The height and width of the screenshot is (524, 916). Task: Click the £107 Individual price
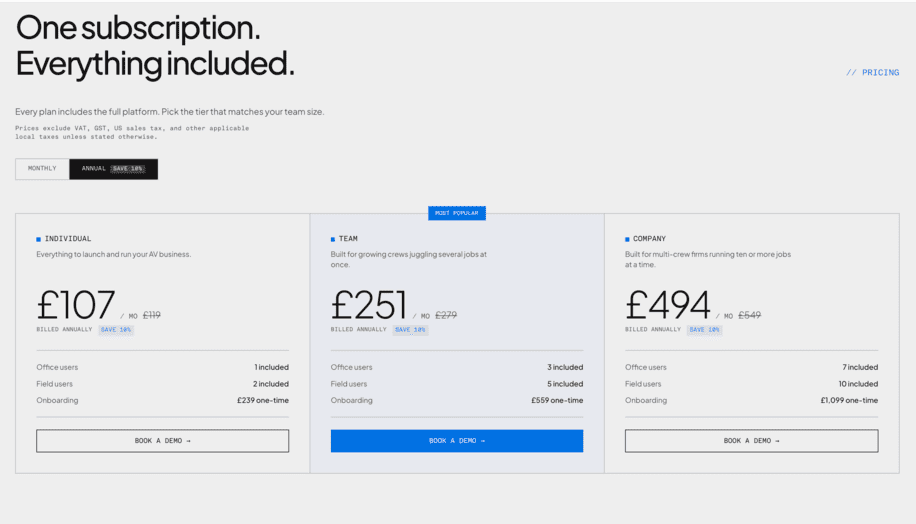pos(76,304)
